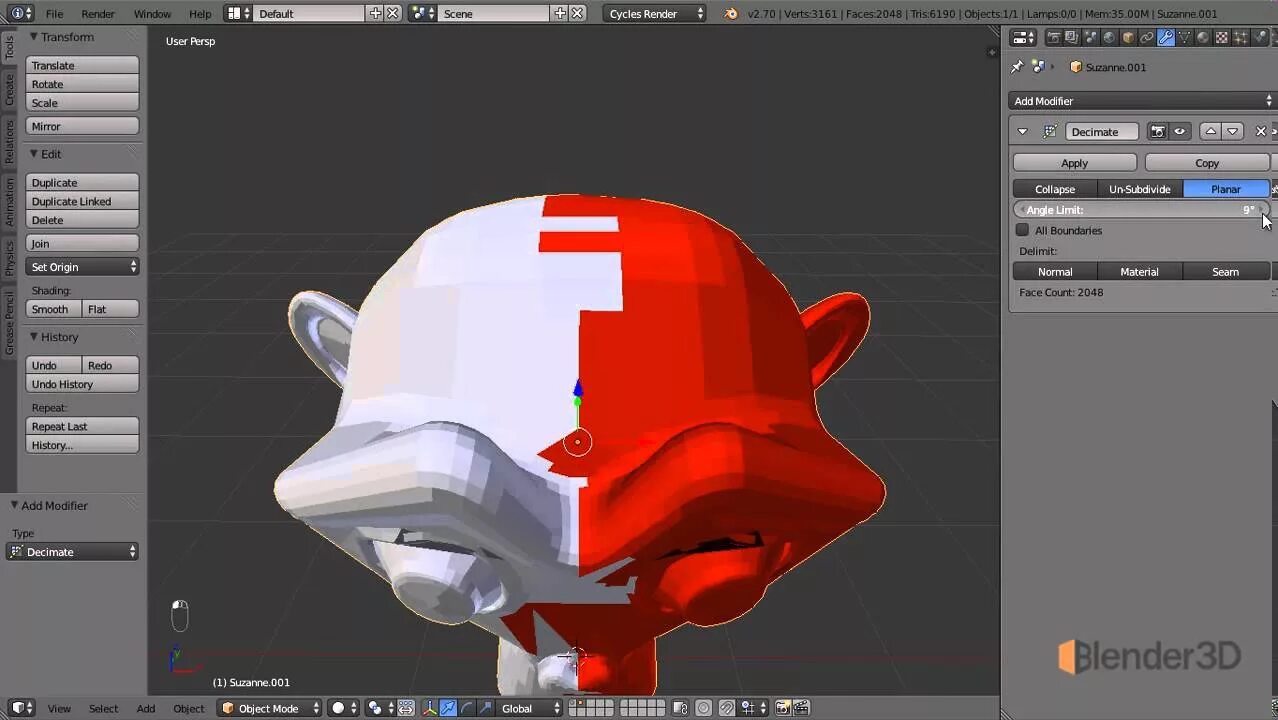
Task: Switch to Collapse decimate mode
Action: tap(1055, 189)
